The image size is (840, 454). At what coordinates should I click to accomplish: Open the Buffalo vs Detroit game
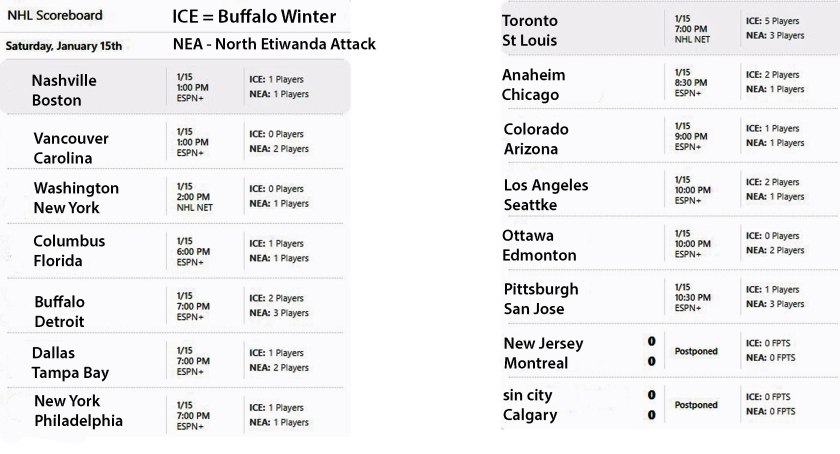click(175, 306)
